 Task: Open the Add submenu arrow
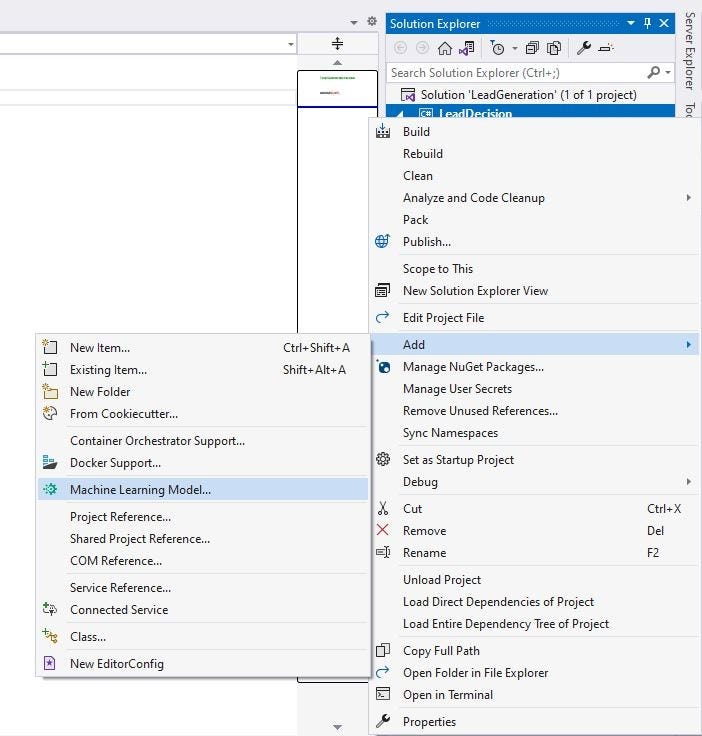coord(688,345)
